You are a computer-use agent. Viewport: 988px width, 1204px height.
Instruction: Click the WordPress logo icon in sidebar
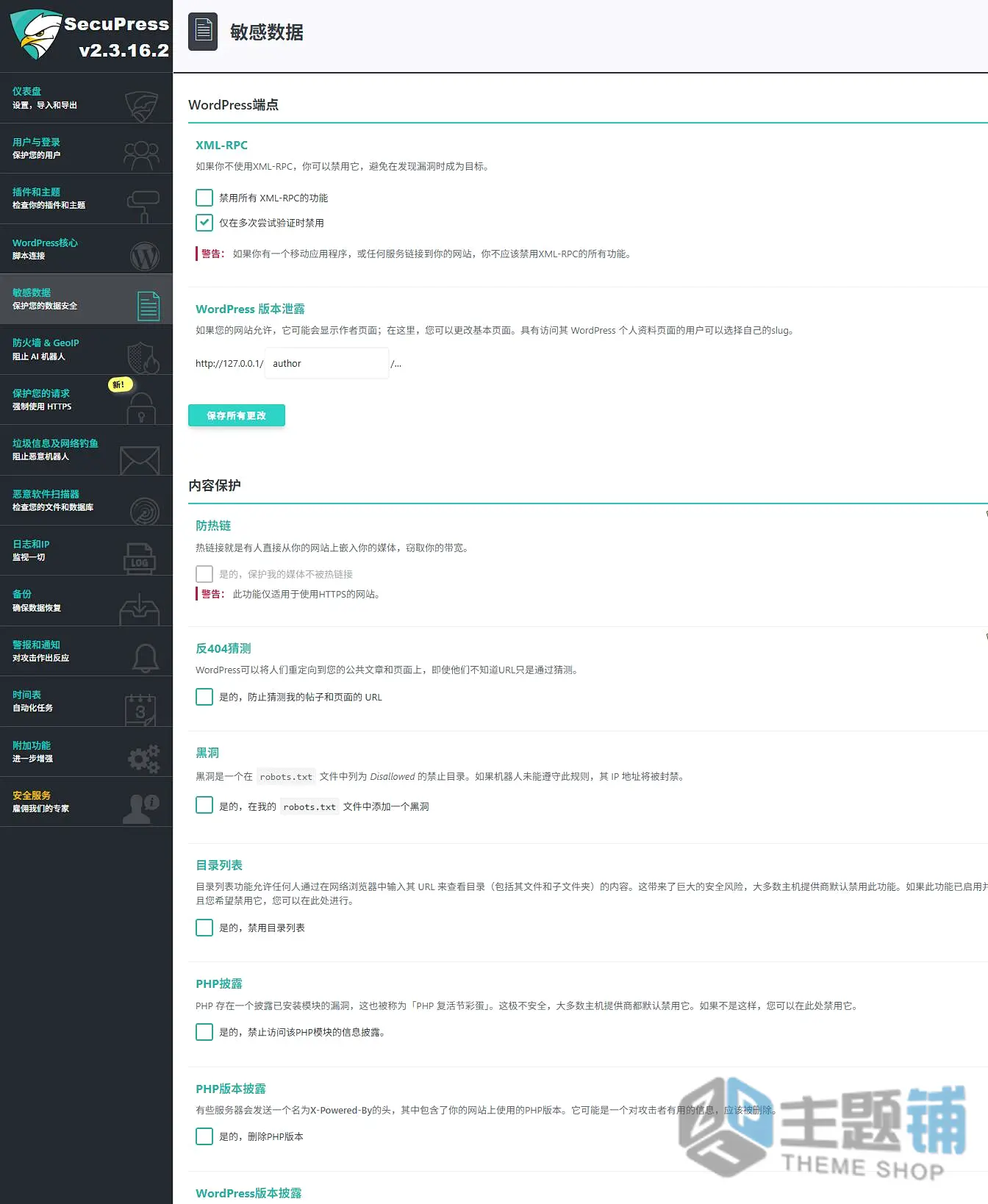coord(145,257)
